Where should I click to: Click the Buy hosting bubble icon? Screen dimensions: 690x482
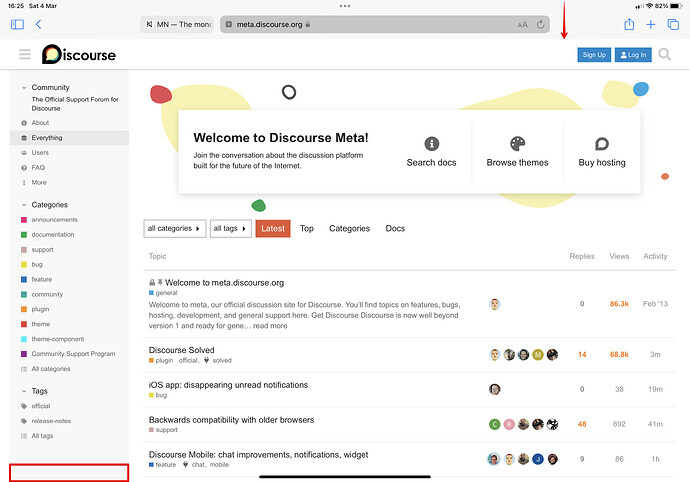pyautogui.click(x=602, y=143)
